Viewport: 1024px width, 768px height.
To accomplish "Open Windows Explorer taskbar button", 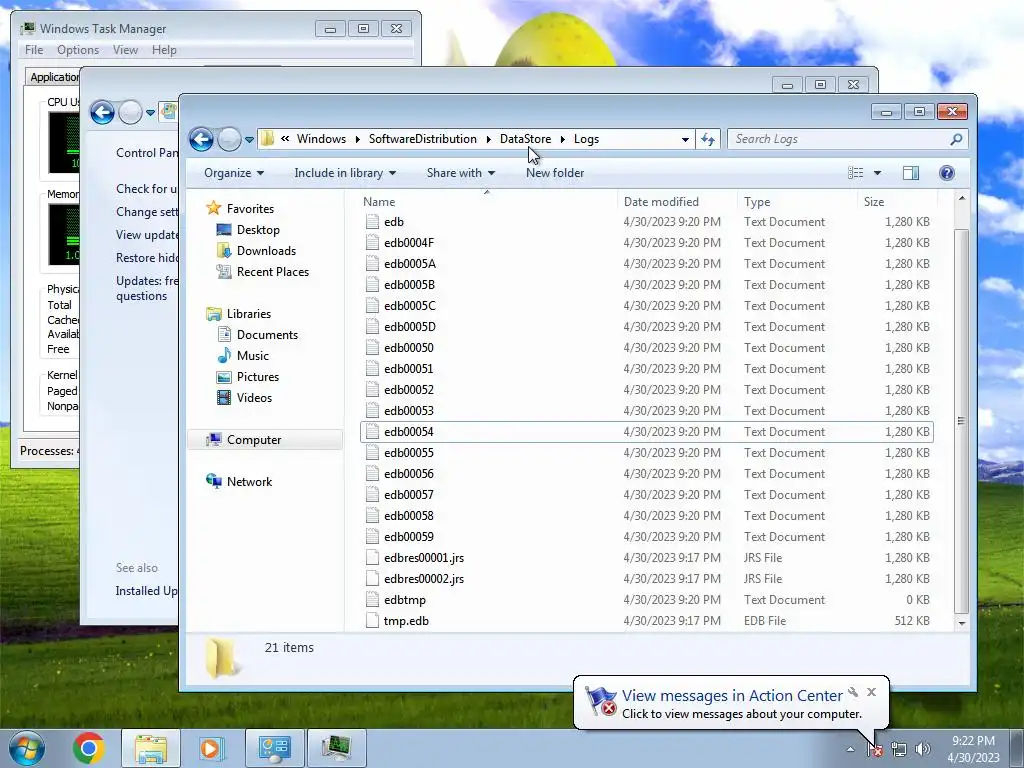I will point(150,748).
